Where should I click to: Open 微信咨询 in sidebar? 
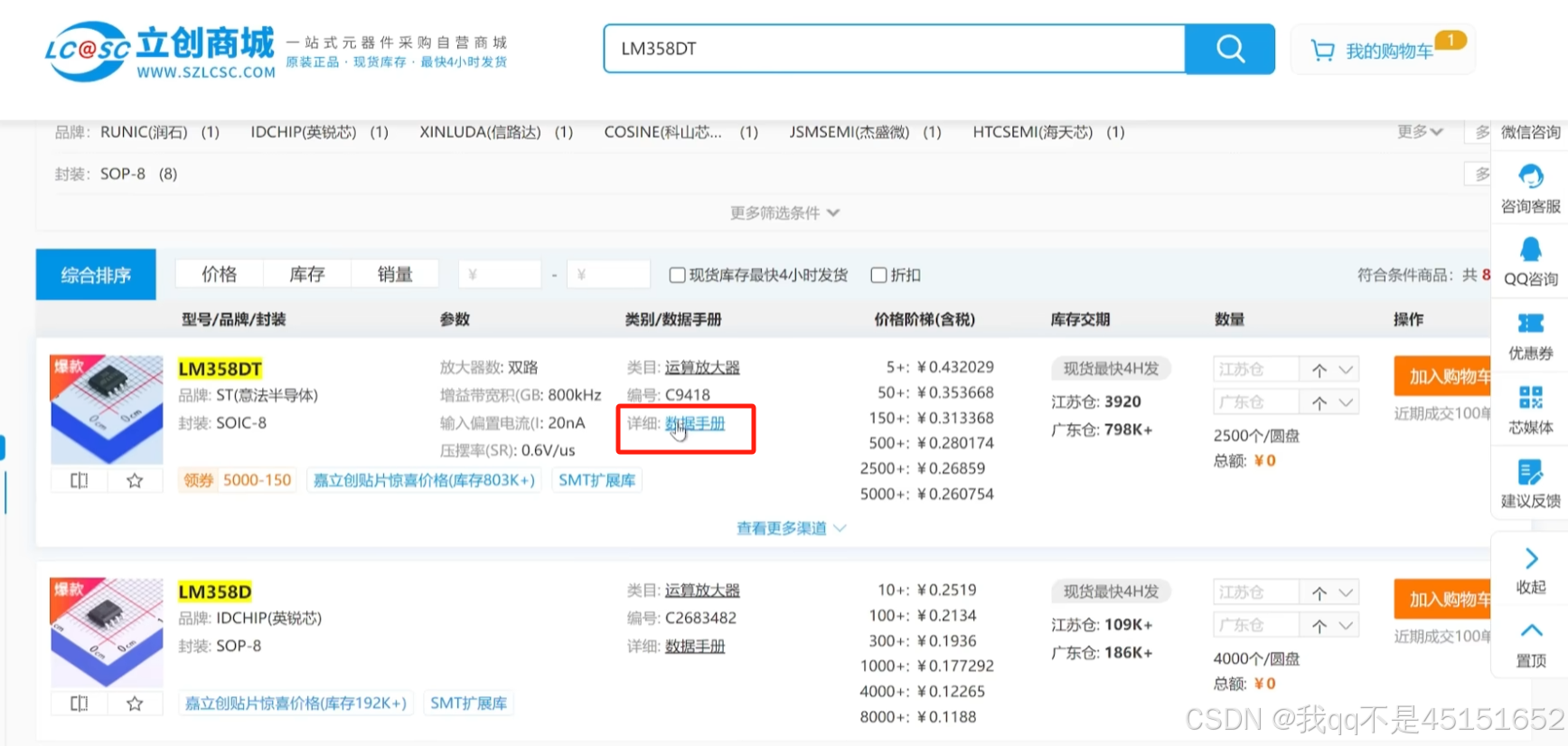(1530, 132)
